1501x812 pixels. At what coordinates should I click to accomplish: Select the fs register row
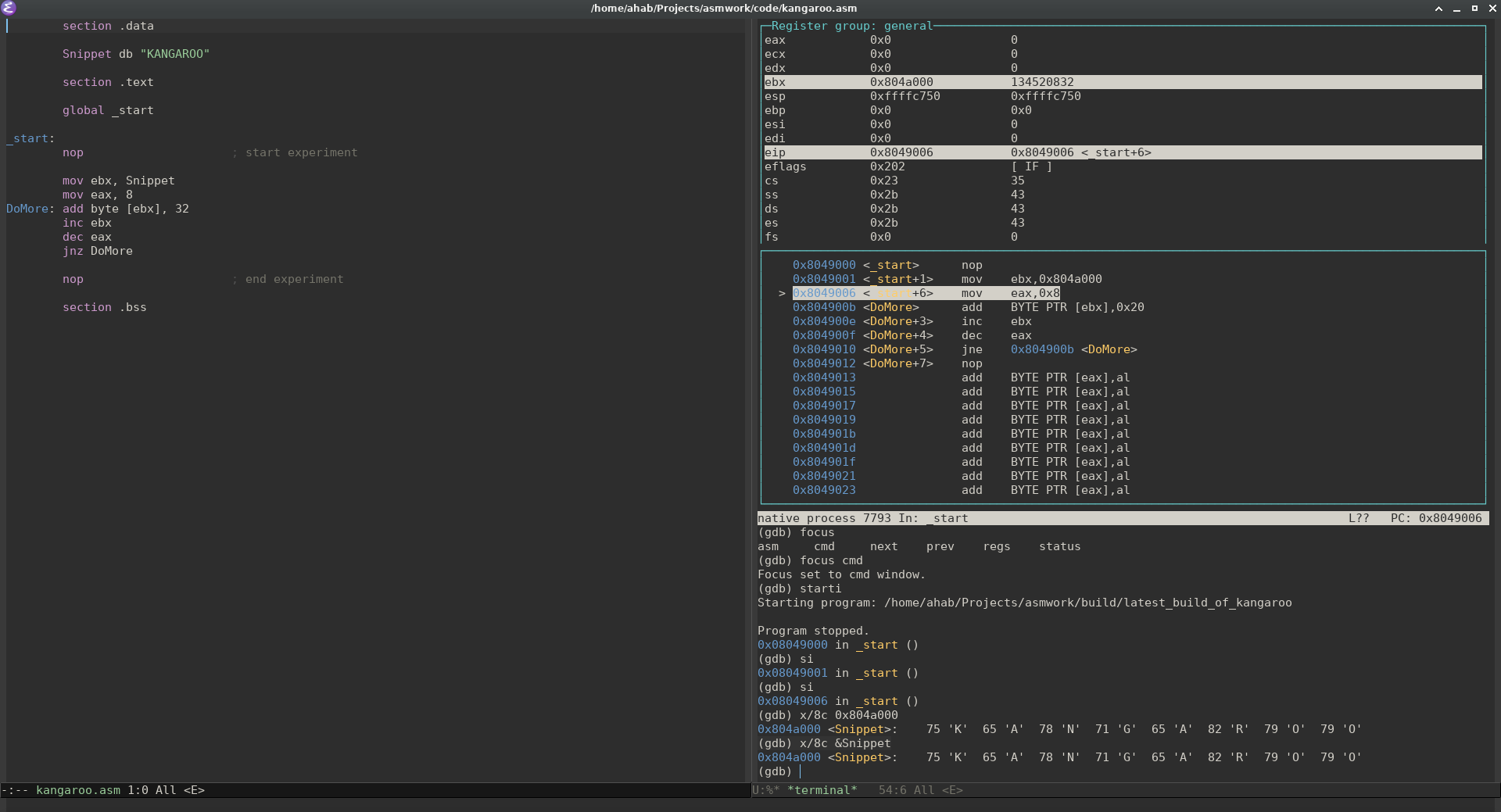point(1123,237)
